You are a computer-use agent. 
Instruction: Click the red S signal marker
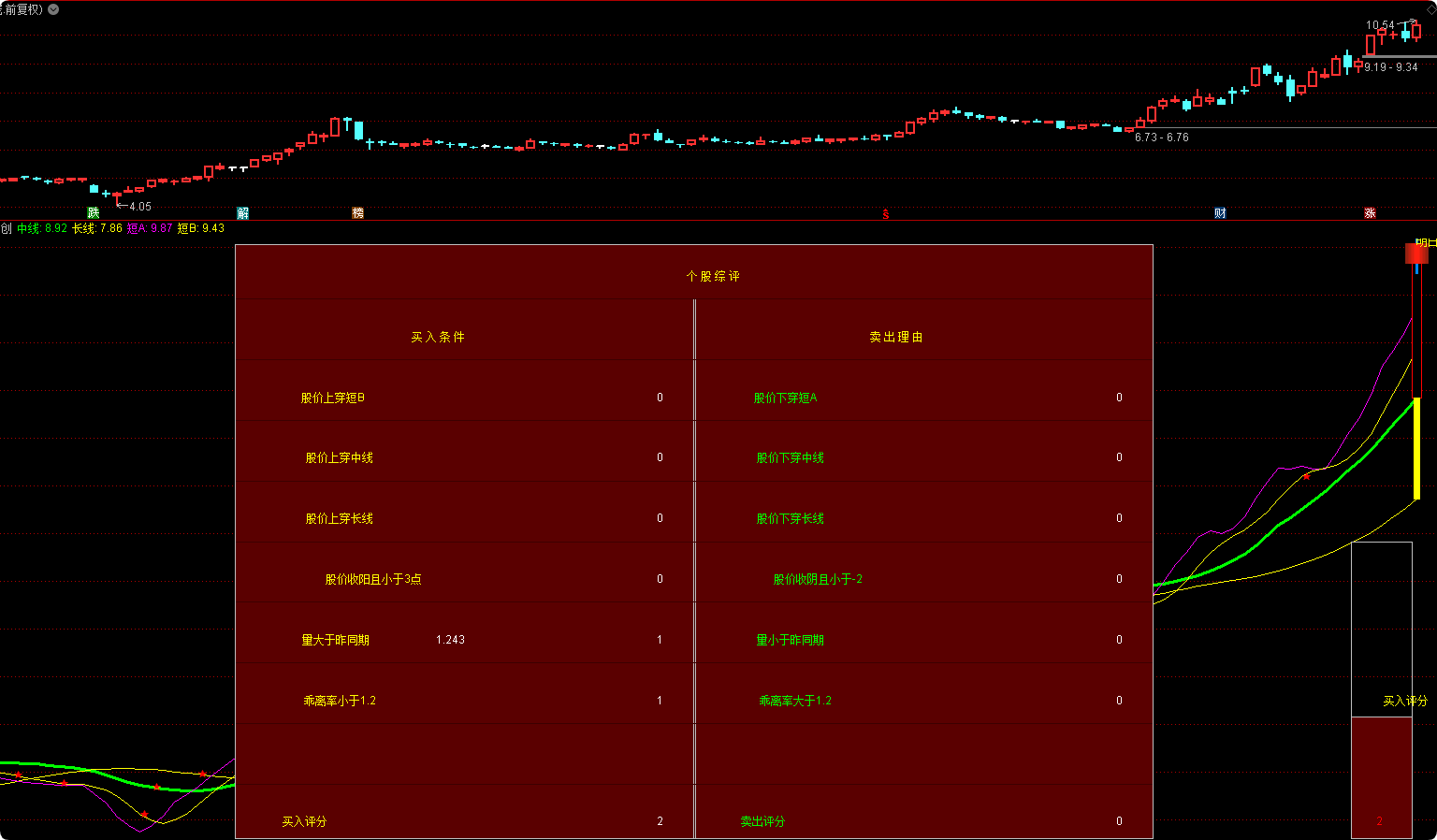(885, 214)
